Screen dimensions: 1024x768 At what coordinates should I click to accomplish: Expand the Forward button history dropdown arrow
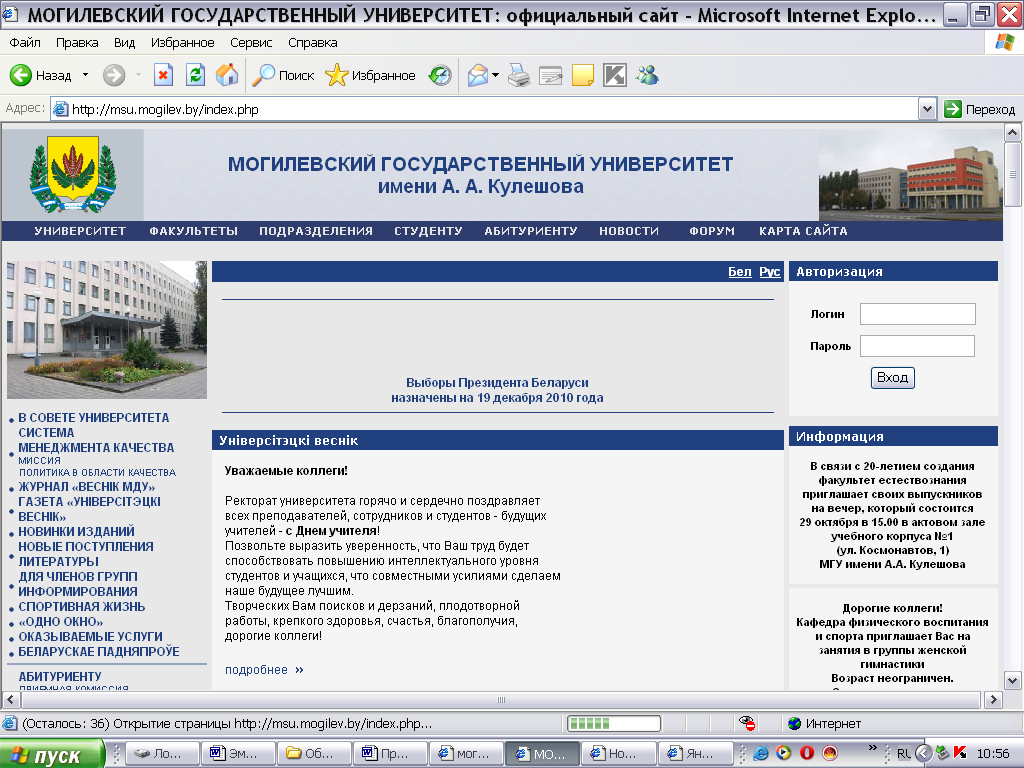[x=138, y=75]
